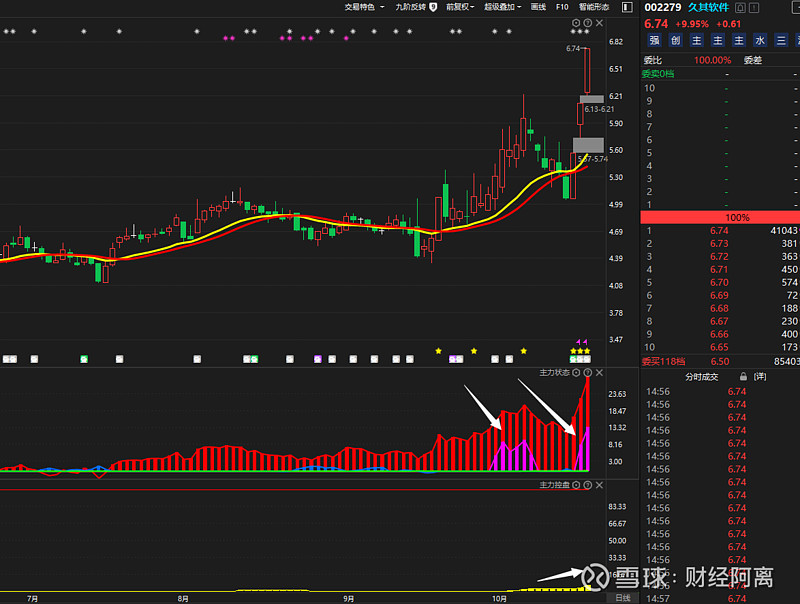Close the main K-line chart panel
The height and width of the screenshot is (604, 800).
pos(600,22)
